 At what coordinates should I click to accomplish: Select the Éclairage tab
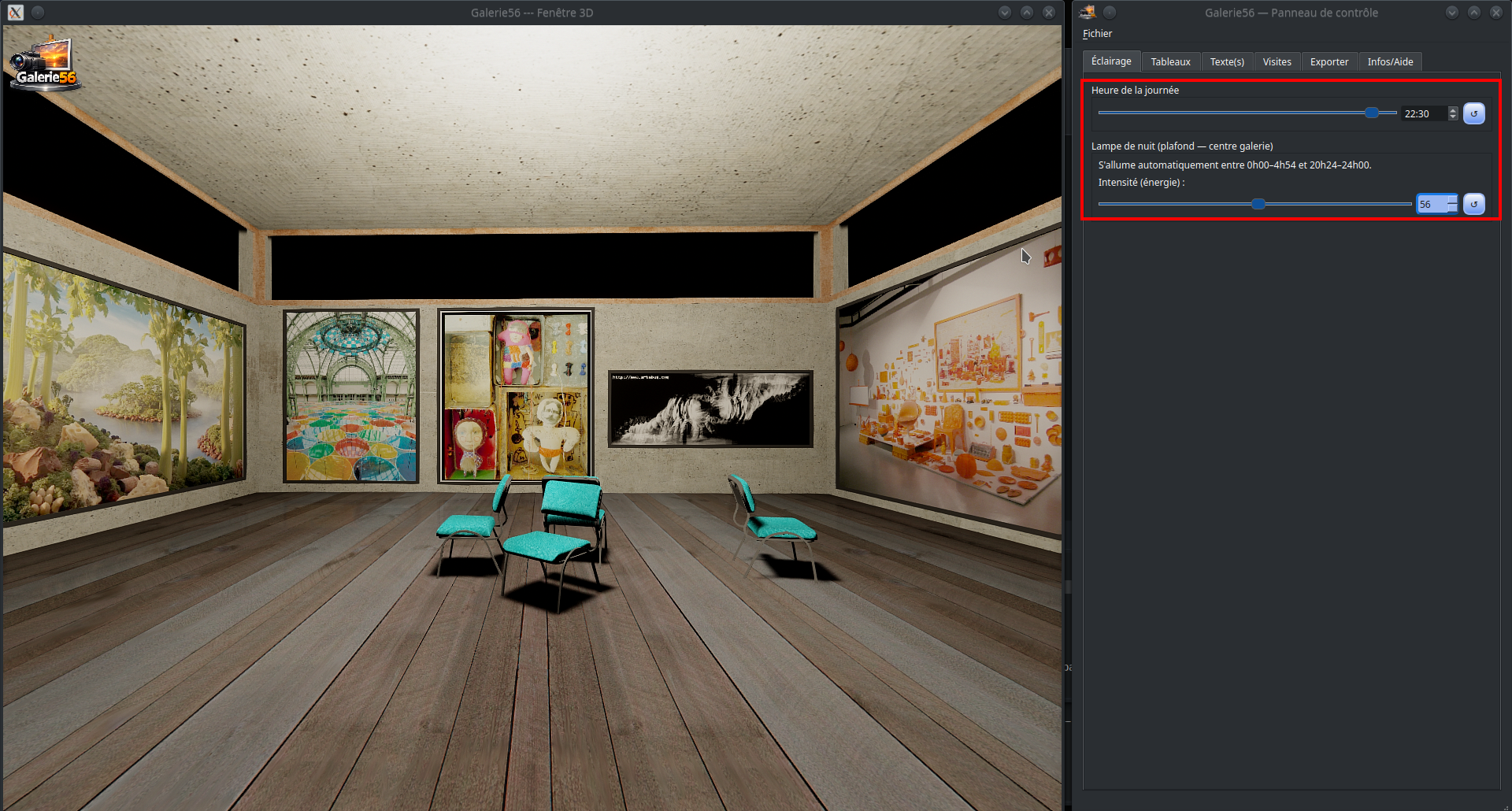coord(1111,61)
